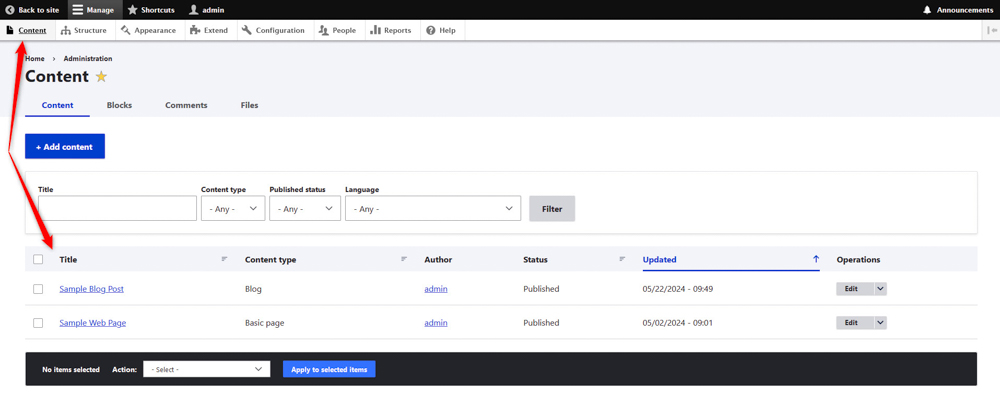Open Announcements
Screen dimensions: 1000x406
pos(958,10)
